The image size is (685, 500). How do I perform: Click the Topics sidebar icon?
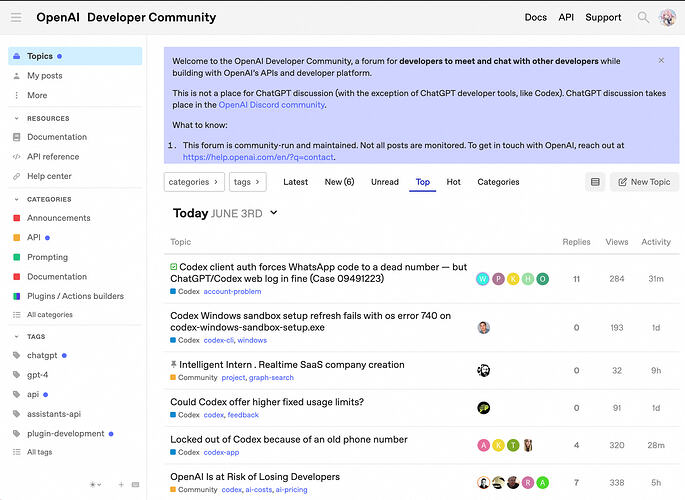(x=17, y=56)
